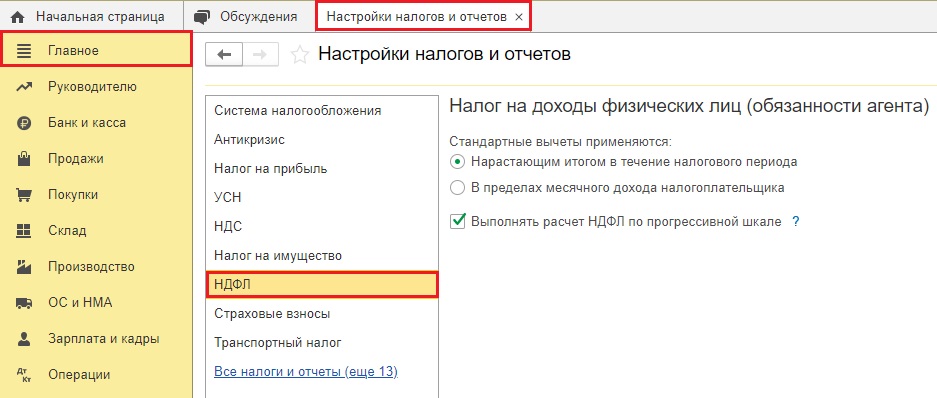Expand Все налоги и отчеты (еще 13)
Image resolution: width=937 pixels, height=398 pixels.
[x=306, y=372]
